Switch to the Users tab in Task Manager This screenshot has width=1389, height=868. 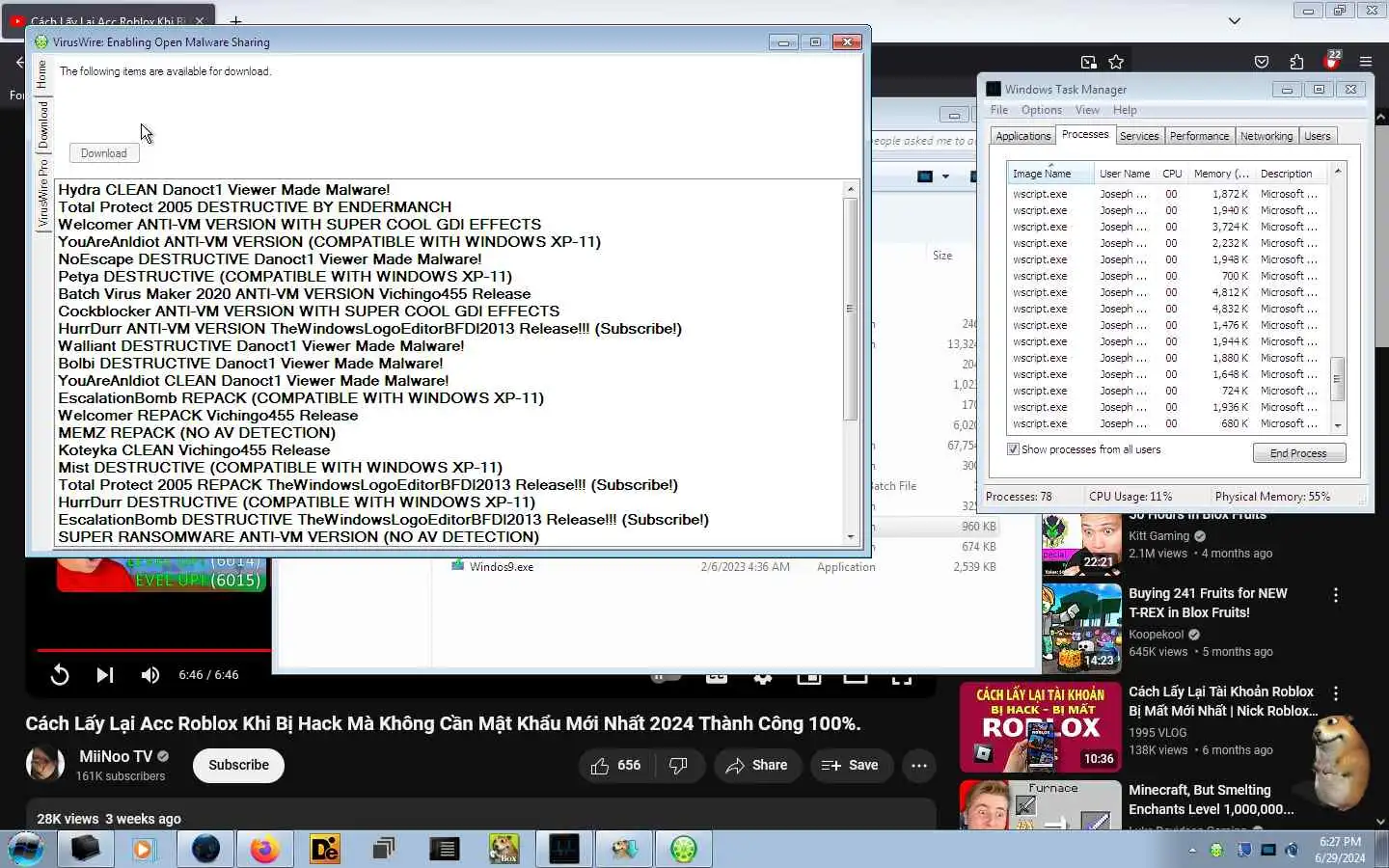click(1318, 136)
